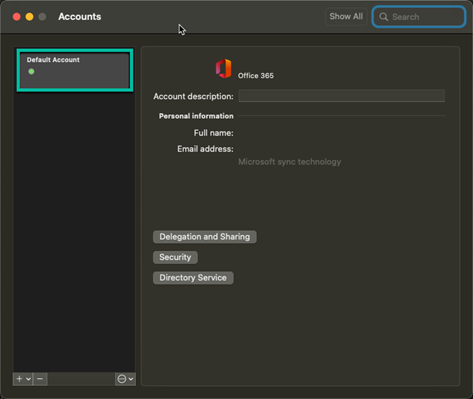The image size is (473, 399).
Task: Click into the Account description field
Action: (342, 96)
